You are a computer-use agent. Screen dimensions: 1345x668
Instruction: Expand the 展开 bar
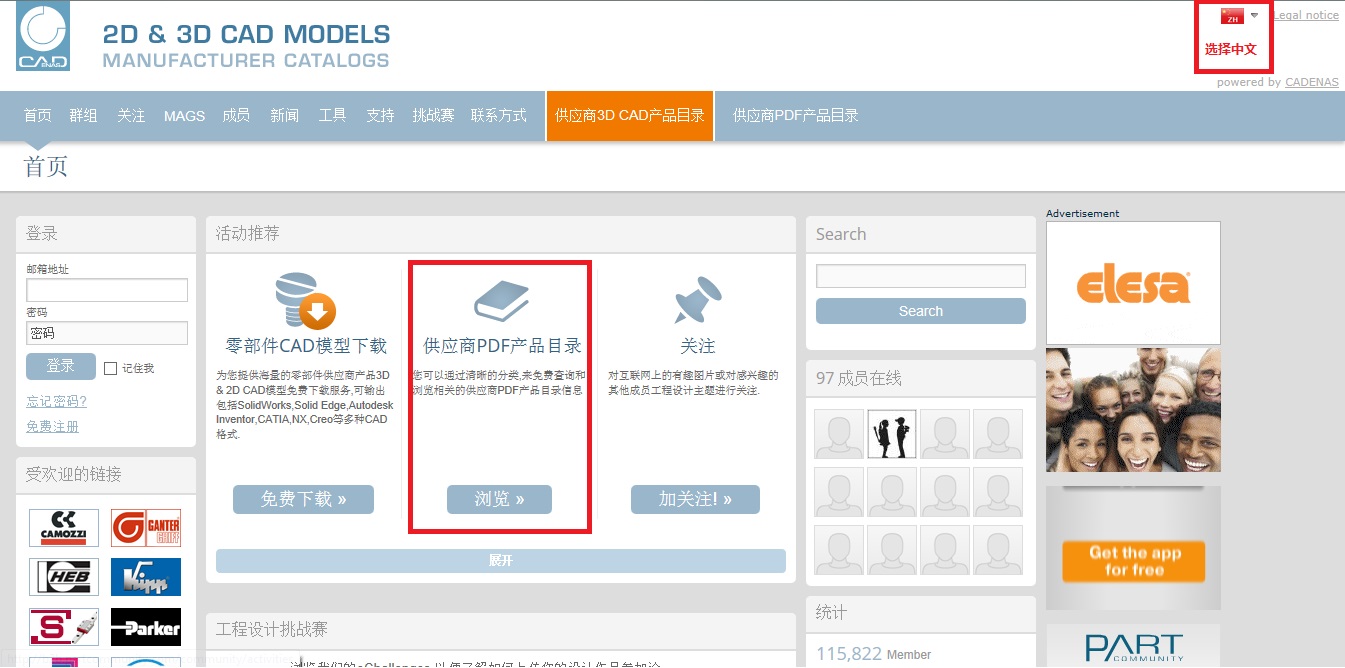coord(501,561)
